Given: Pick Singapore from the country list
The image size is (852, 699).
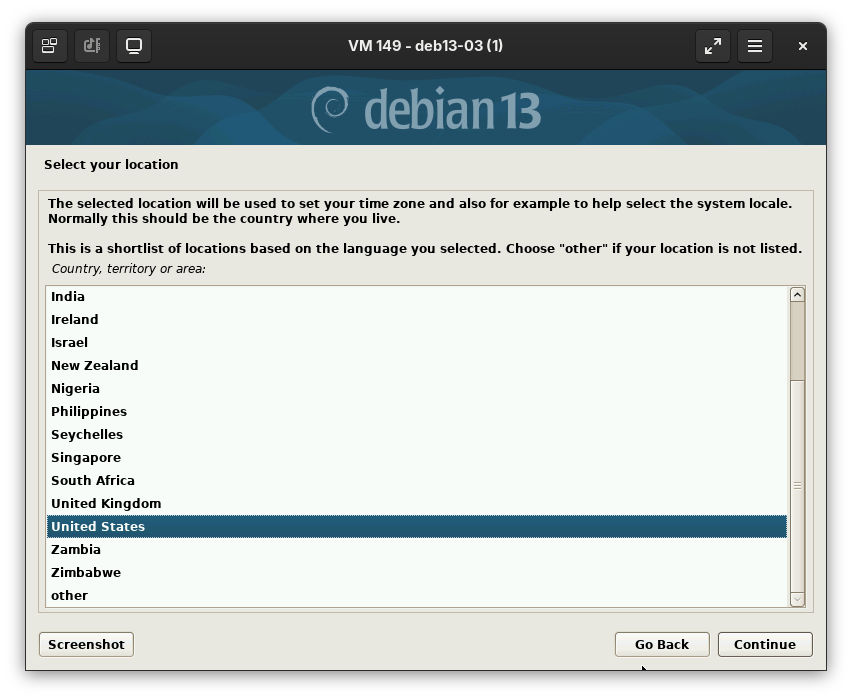Looking at the screenshot, I should pyautogui.click(x=86, y=457).
